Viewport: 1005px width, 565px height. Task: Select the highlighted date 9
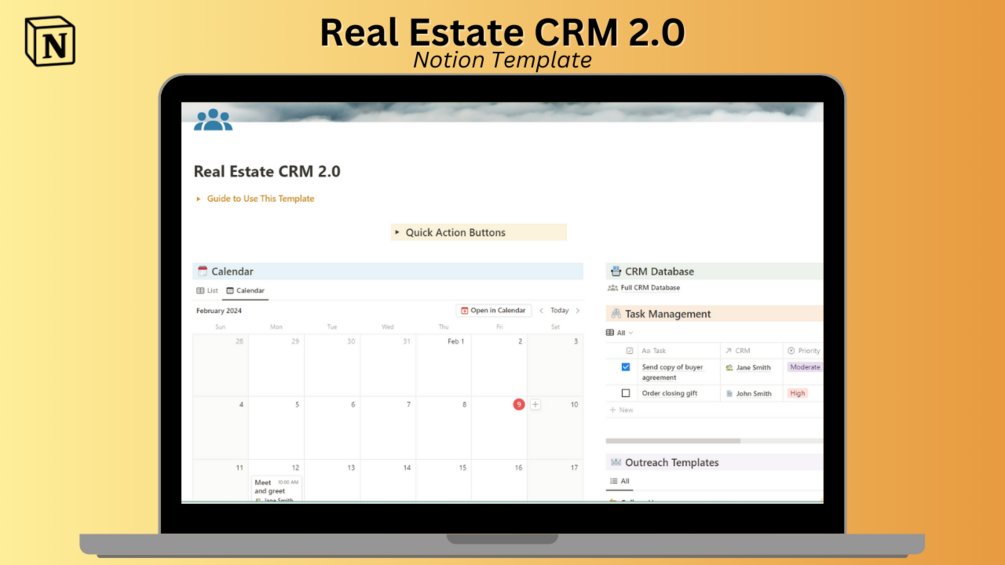tap(519, 404)
